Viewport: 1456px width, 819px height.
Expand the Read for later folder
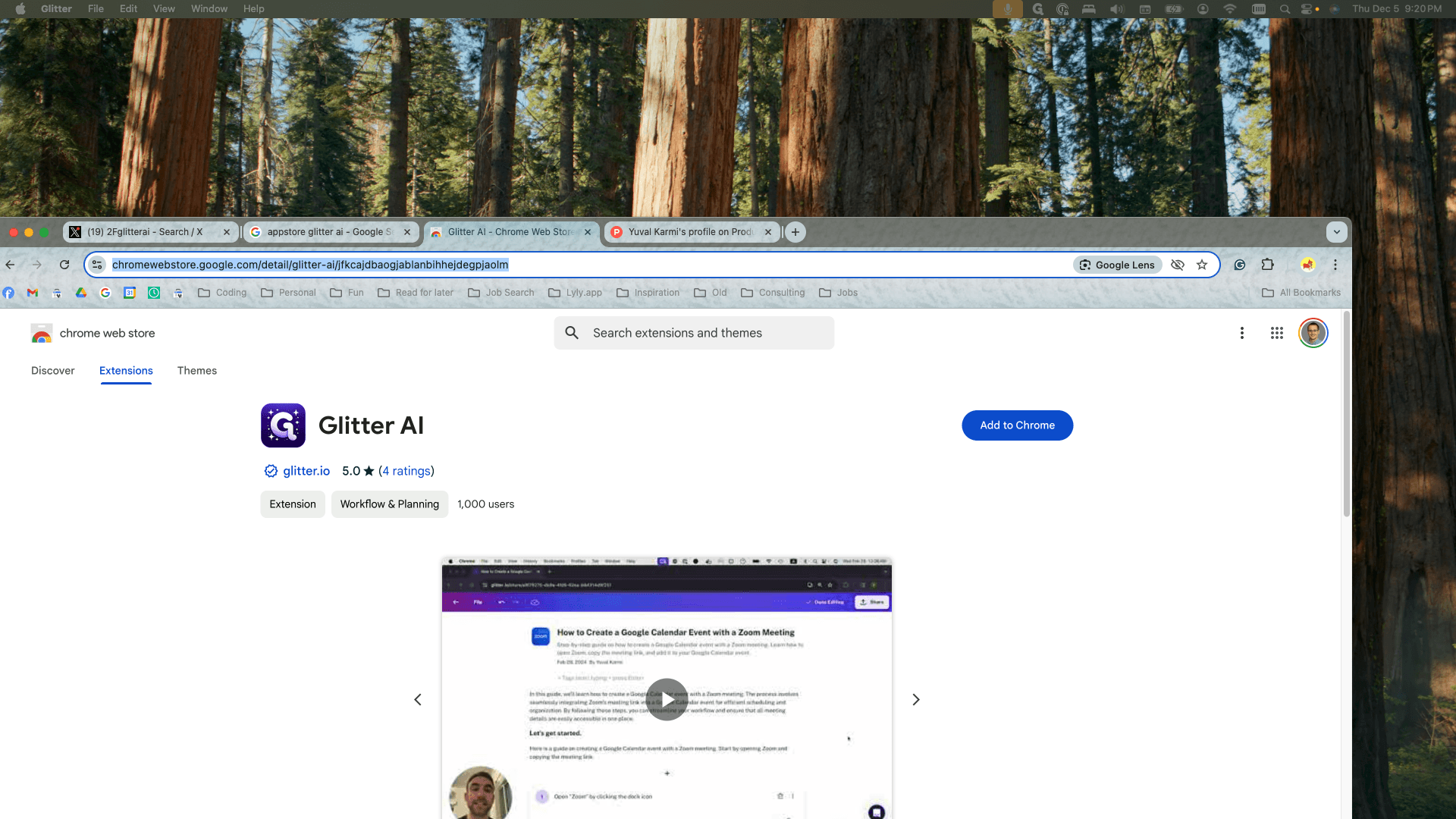[x=416, y=293]
